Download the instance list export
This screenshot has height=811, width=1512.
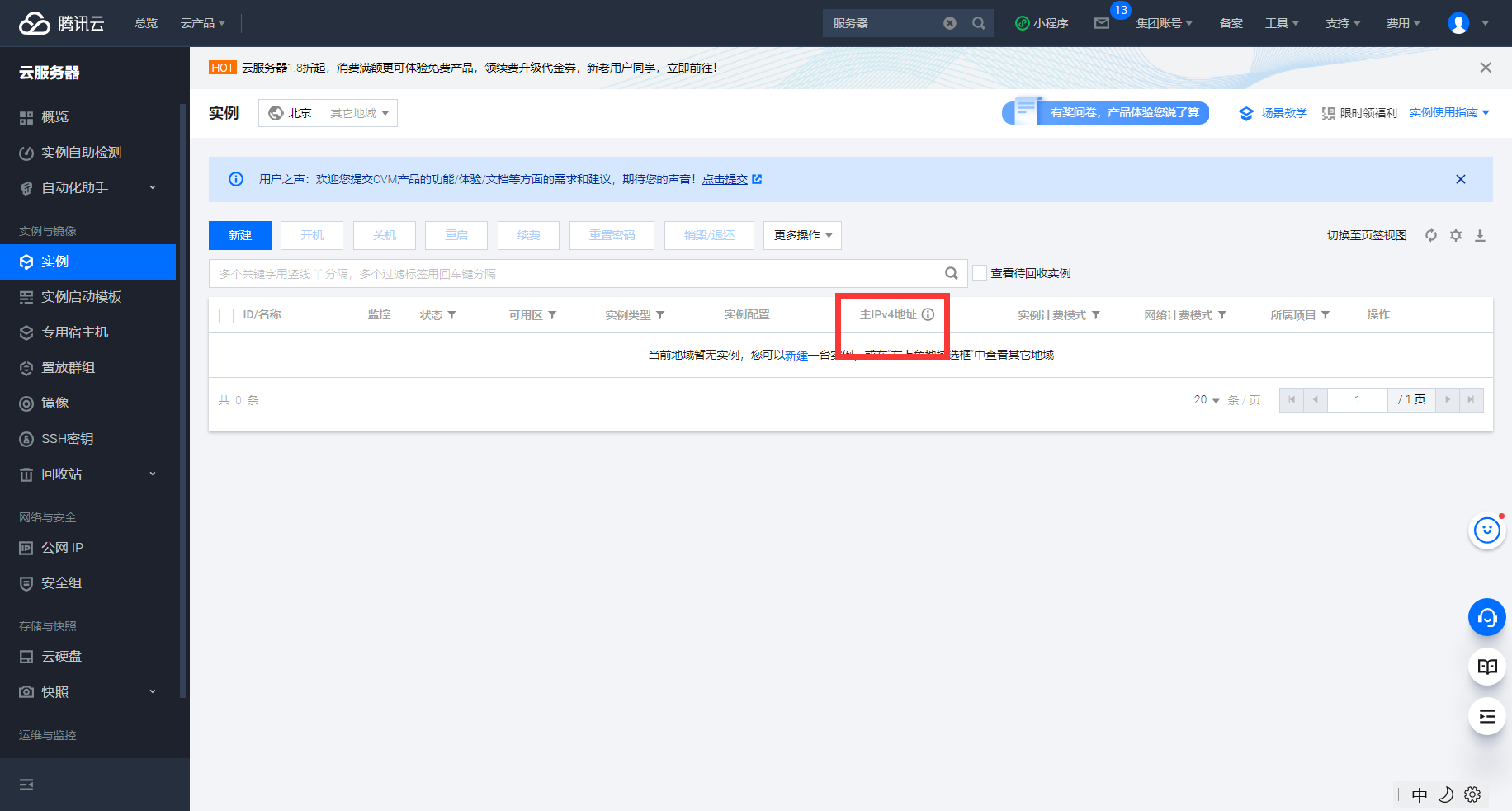tap(1480, 235)
